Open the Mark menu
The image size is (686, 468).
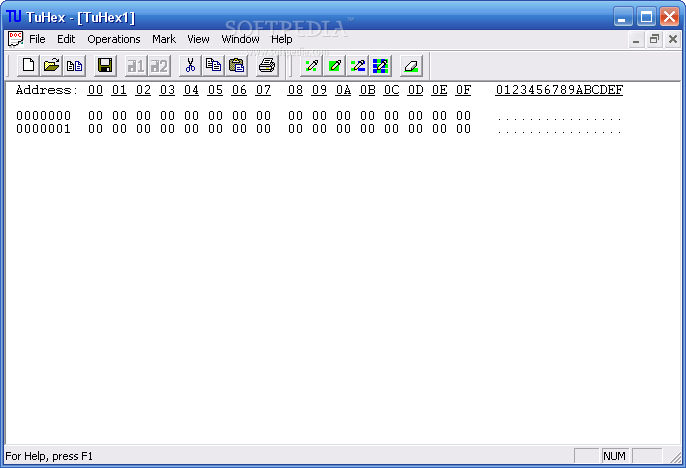(x=164, y=39)
